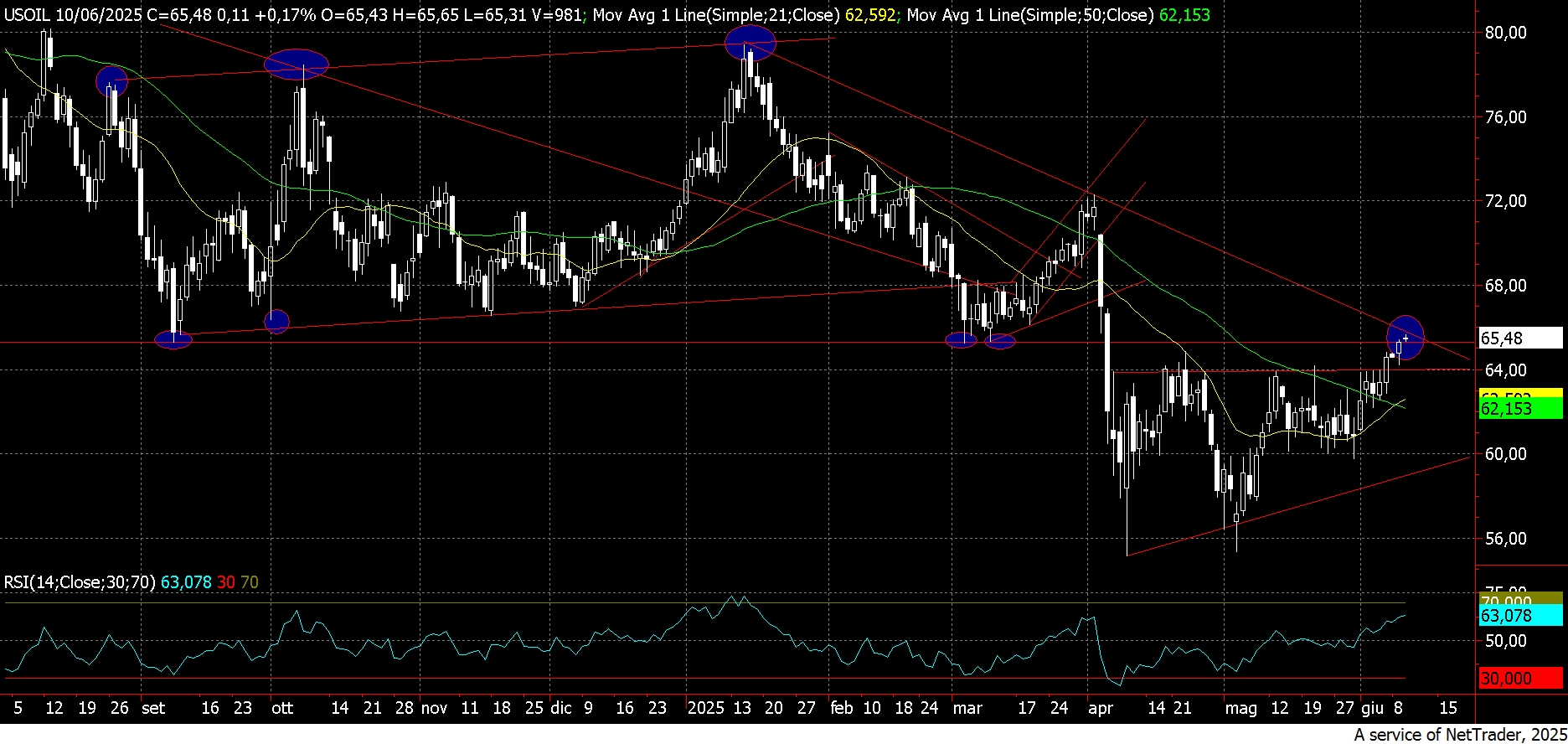Click the 'ott' month label on time axis
The height and width of the screenshot is (744, 1568).
282,708
